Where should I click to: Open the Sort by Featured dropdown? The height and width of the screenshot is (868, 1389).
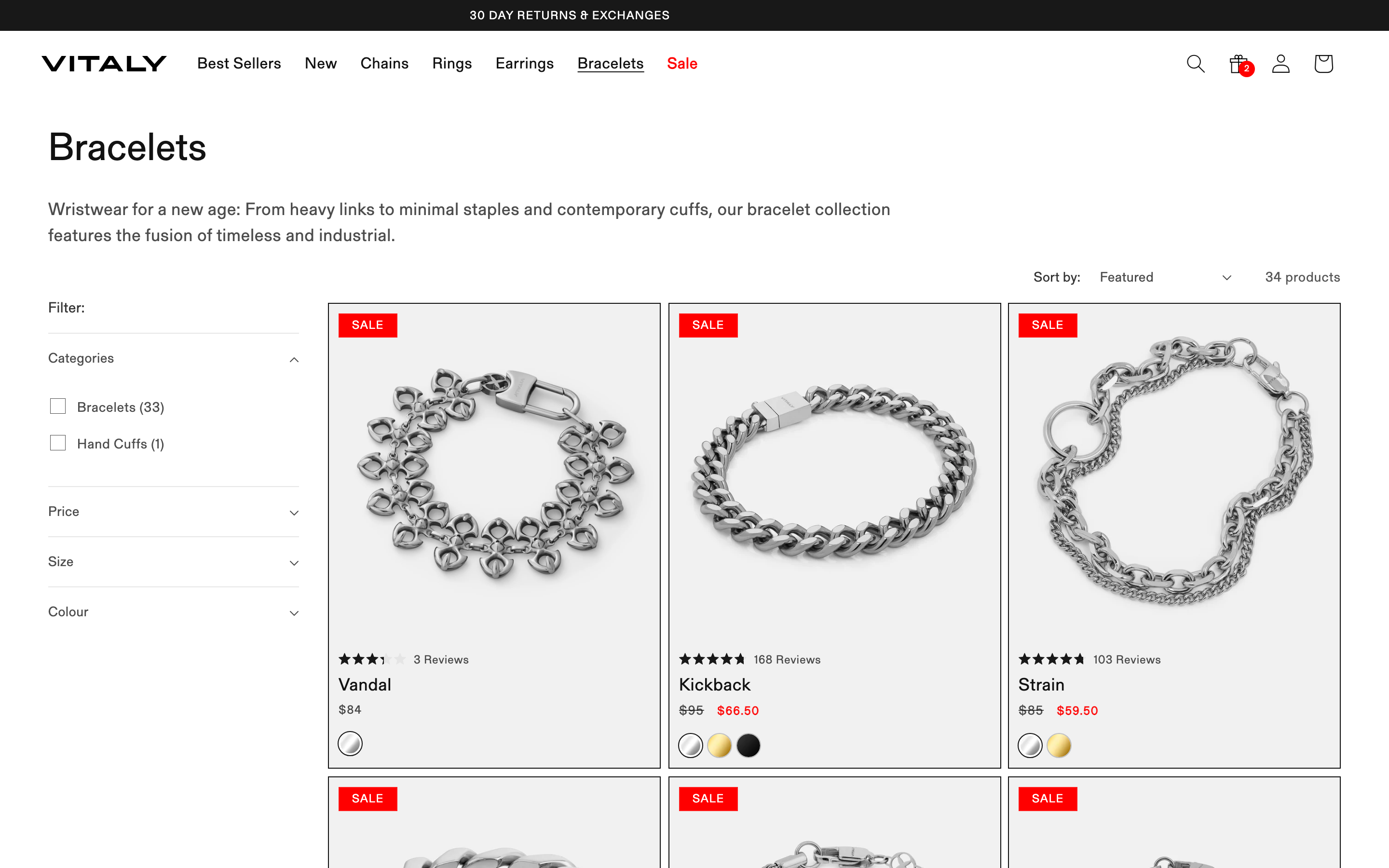pos(1166,277)
